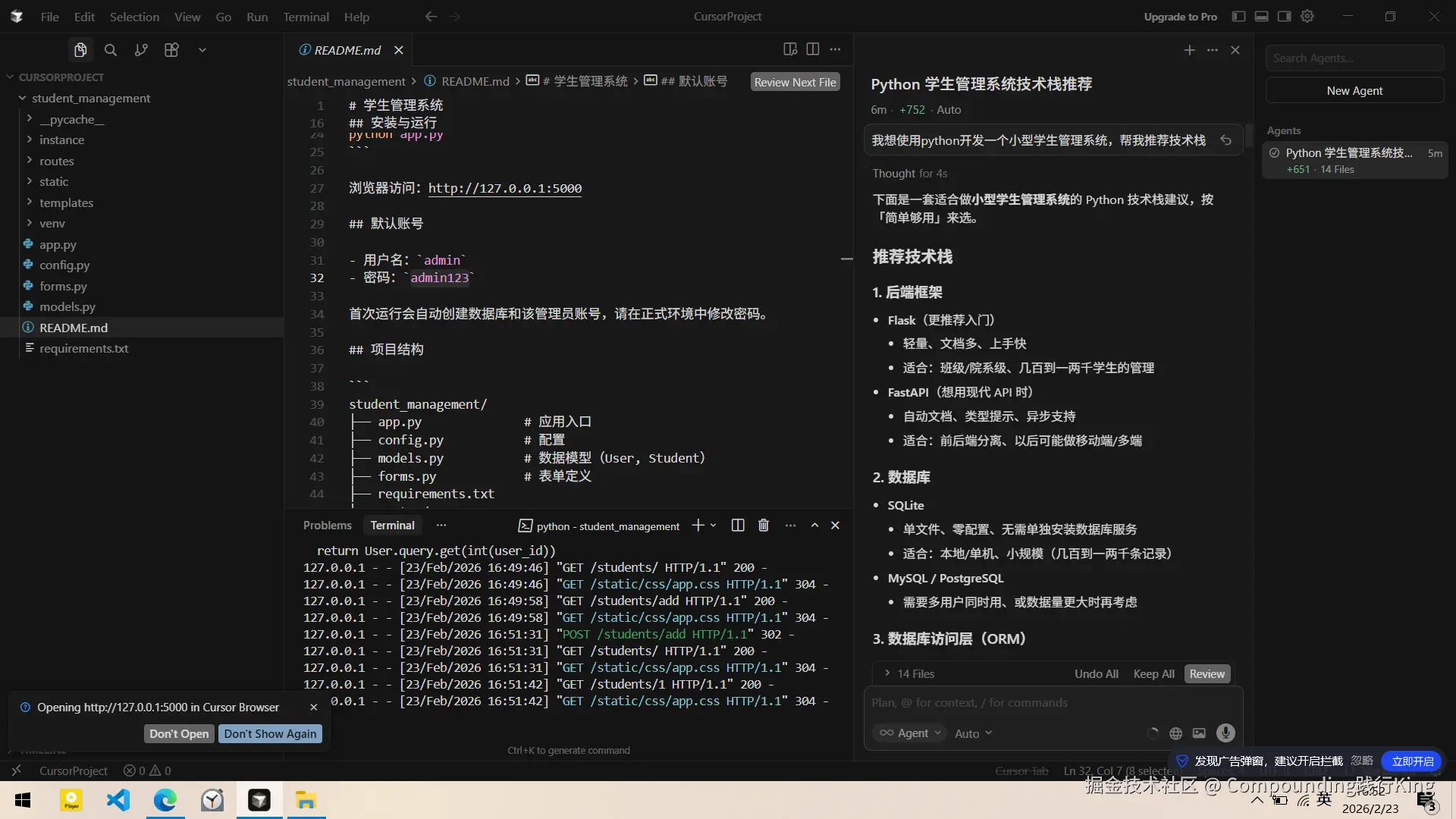Start new chat with plus icon

[1189, 50]
